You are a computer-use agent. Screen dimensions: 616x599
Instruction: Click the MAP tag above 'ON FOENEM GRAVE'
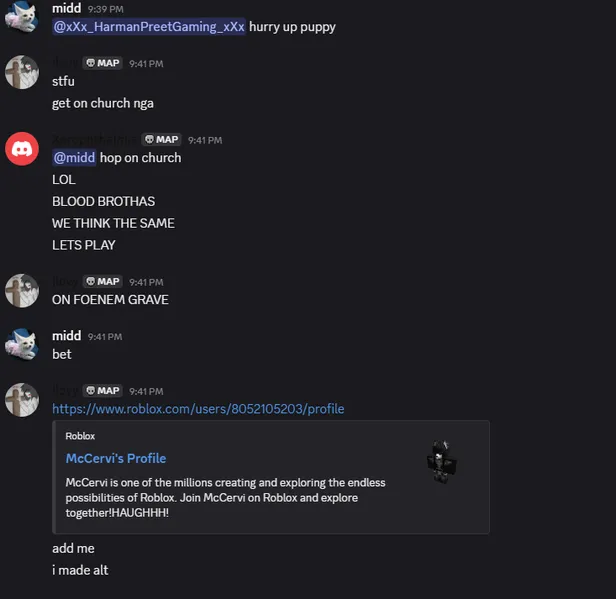(102, 282)
